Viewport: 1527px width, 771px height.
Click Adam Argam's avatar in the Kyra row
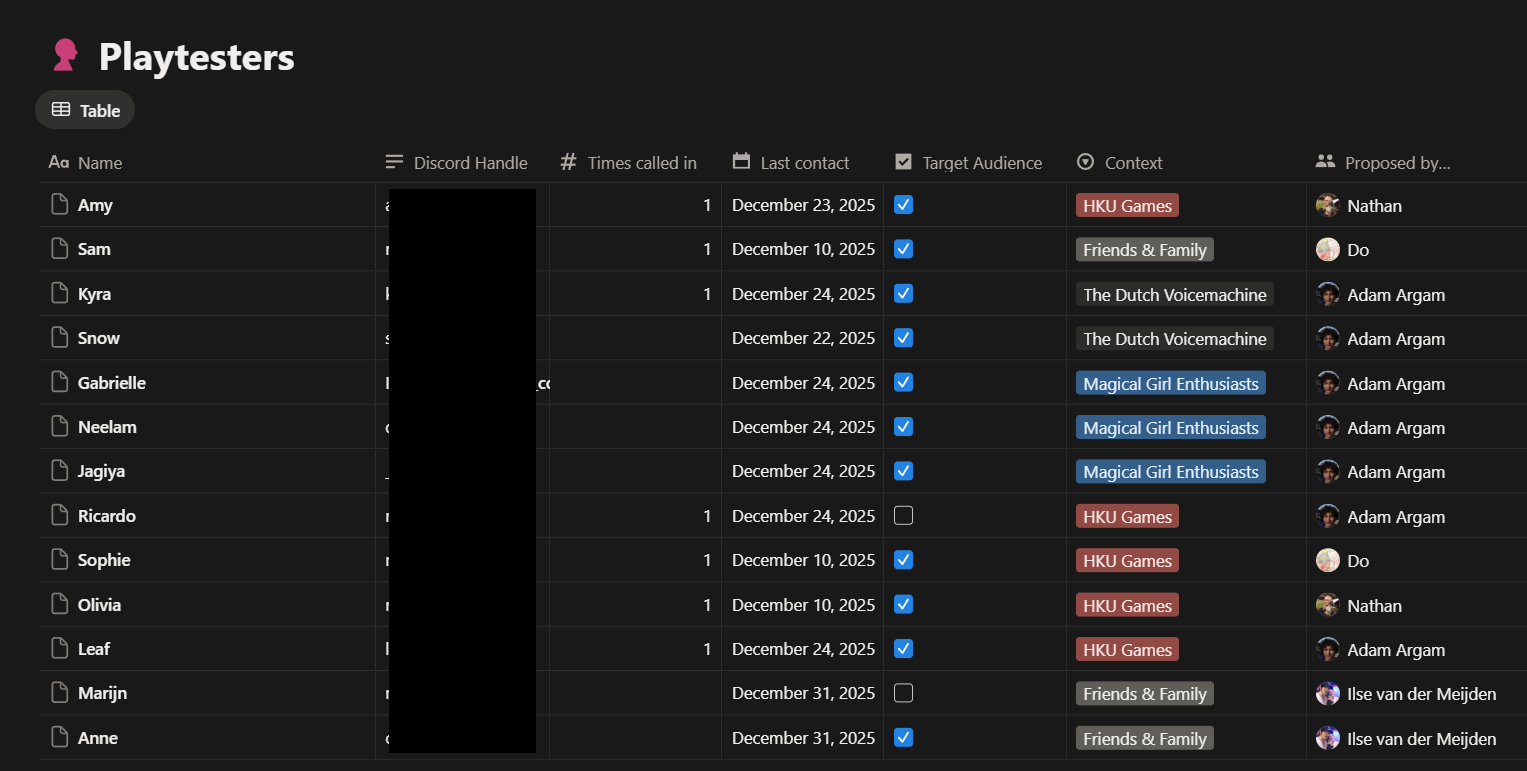coord(1327,294)
